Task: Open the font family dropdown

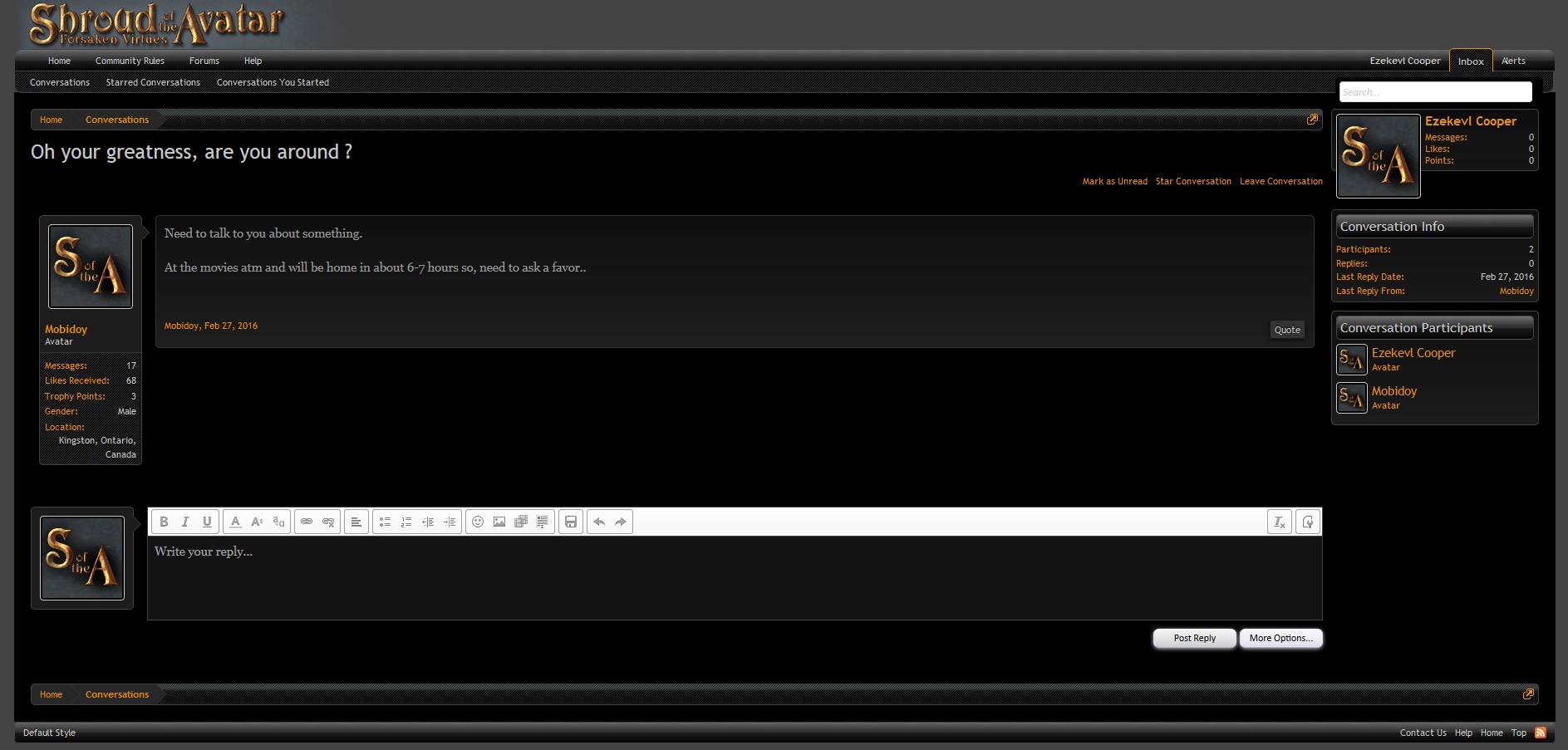Action: (x=278, y=522)
